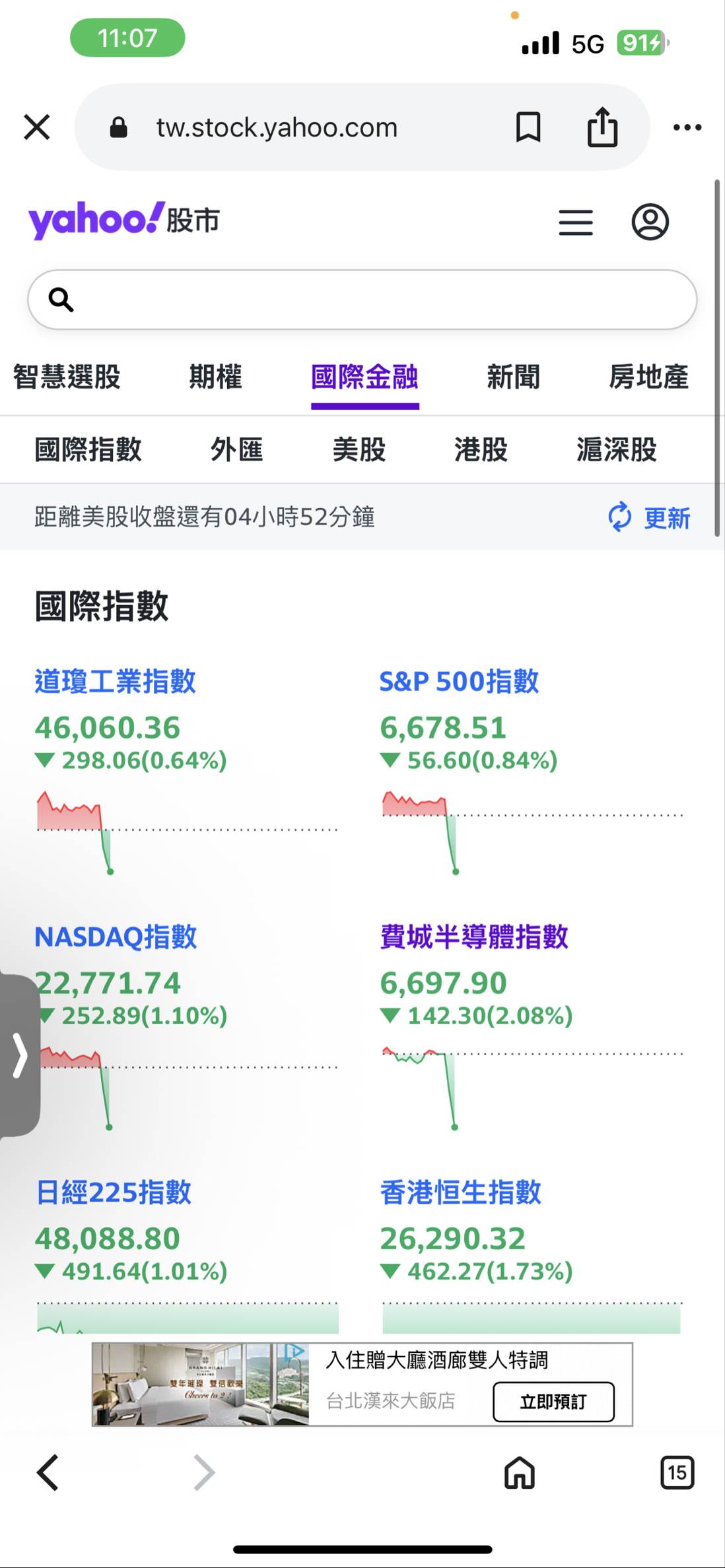Switch to the 期權 tab
The width and height of the screenshot is (725, 1568).
pos(215,377)
